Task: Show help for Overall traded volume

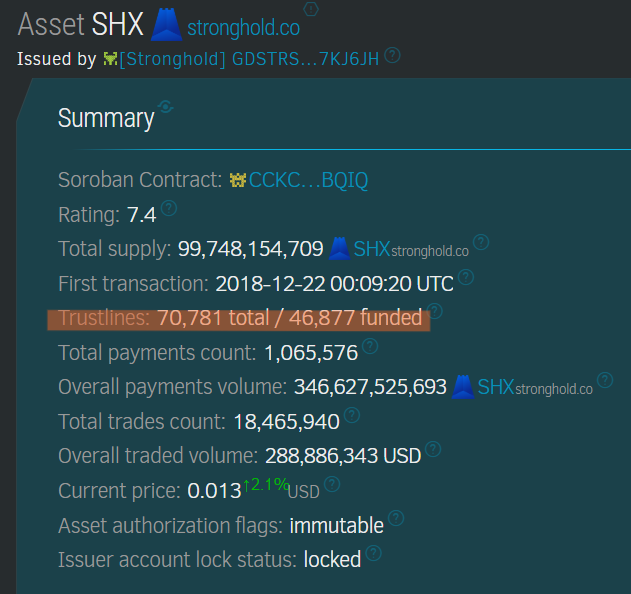Action: pyautogui.click(x=433, y=449)
